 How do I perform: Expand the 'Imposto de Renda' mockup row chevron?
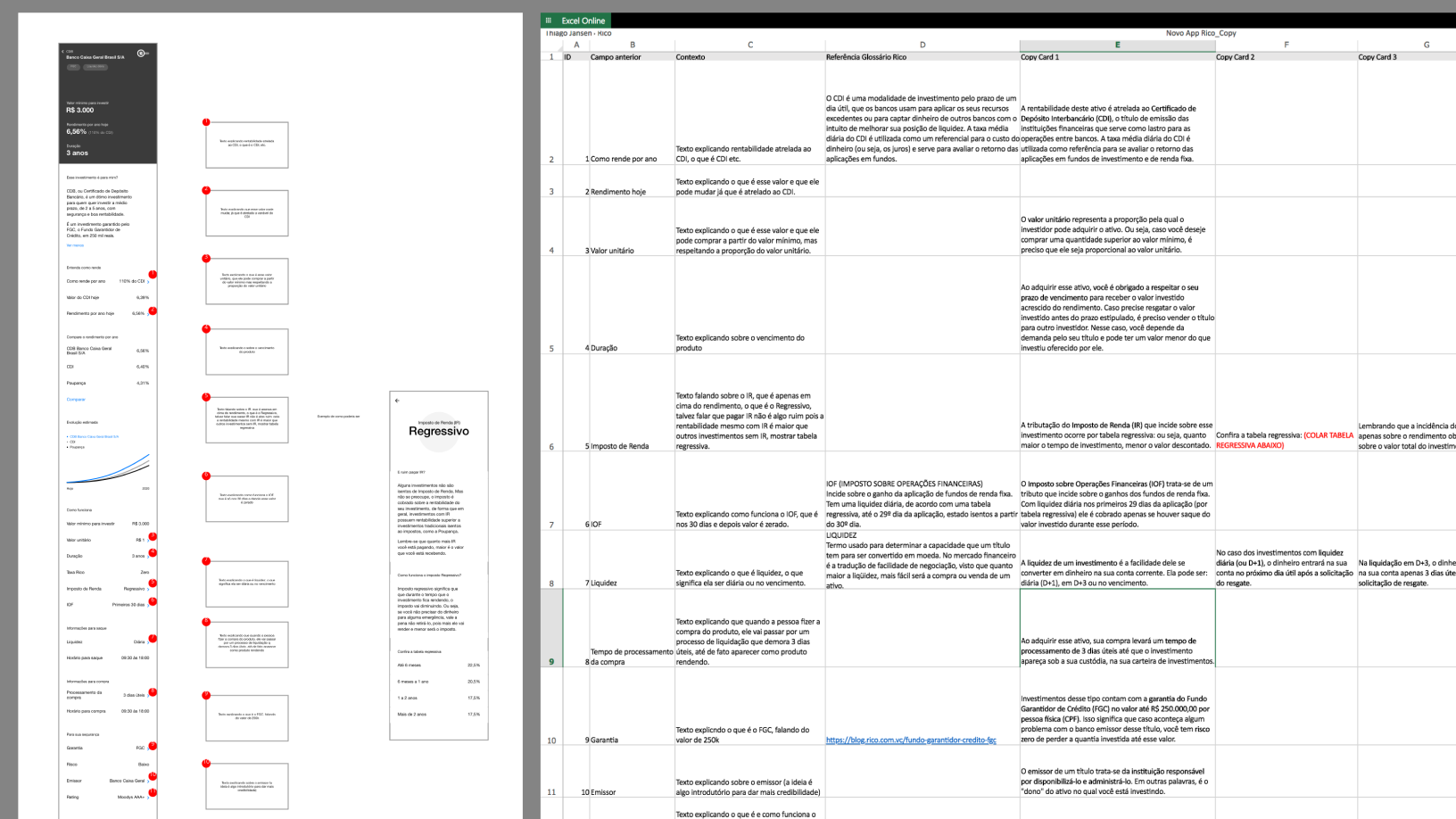click(x=149, y=589)
